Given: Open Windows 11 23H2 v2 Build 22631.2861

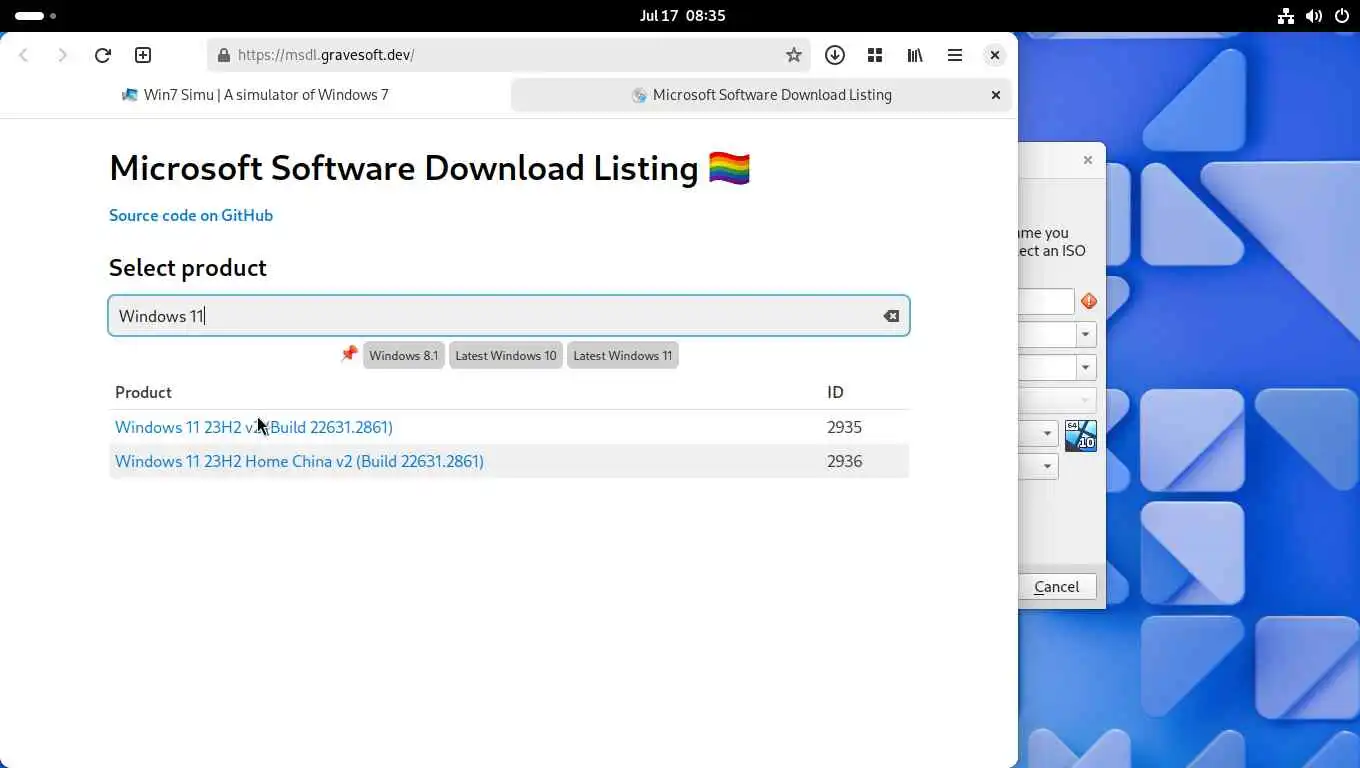Looking at the screenshot, I should pos(254,427).
